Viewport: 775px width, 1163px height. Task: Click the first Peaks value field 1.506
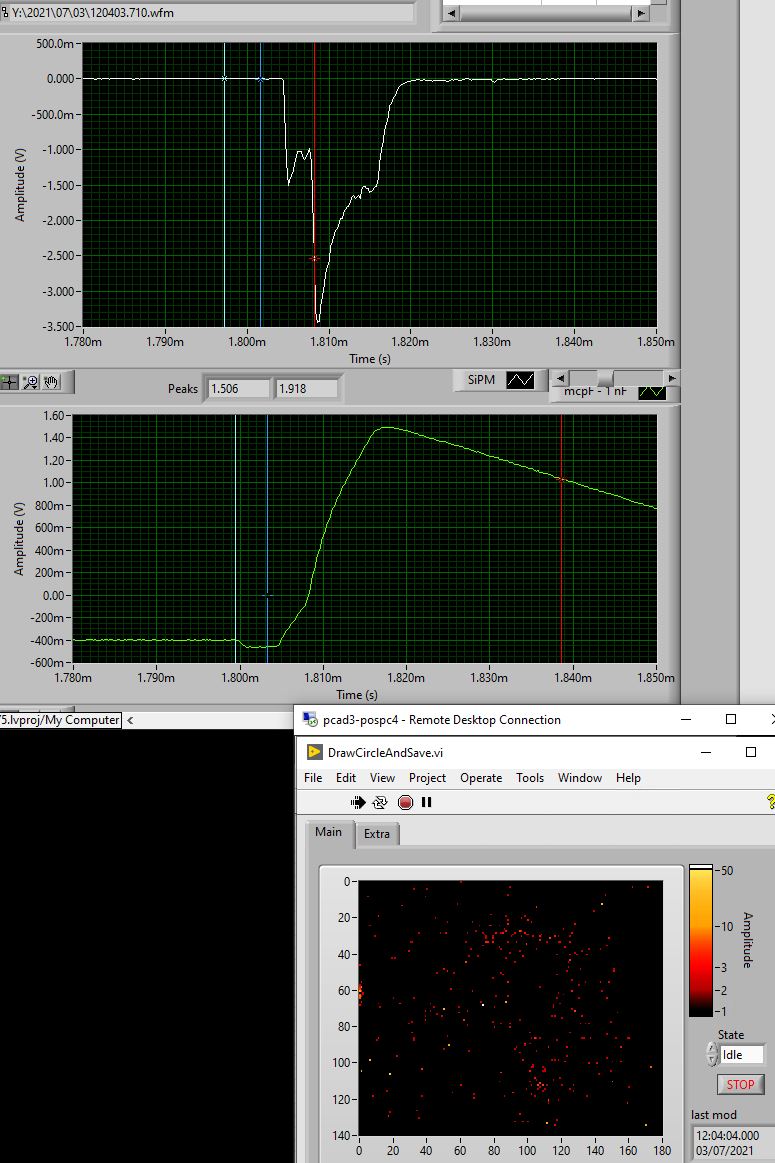tap(237, 388)
